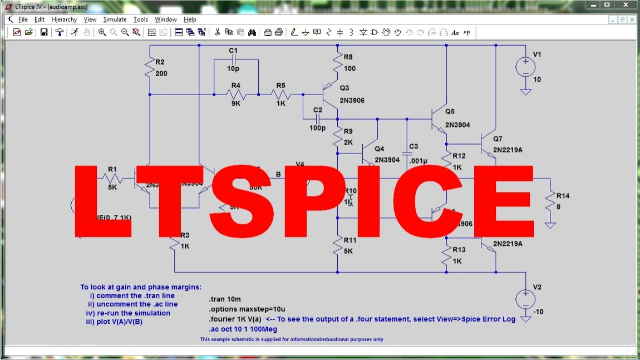
Task: Select the Cut scissors tool
Action: pos(217,32)
